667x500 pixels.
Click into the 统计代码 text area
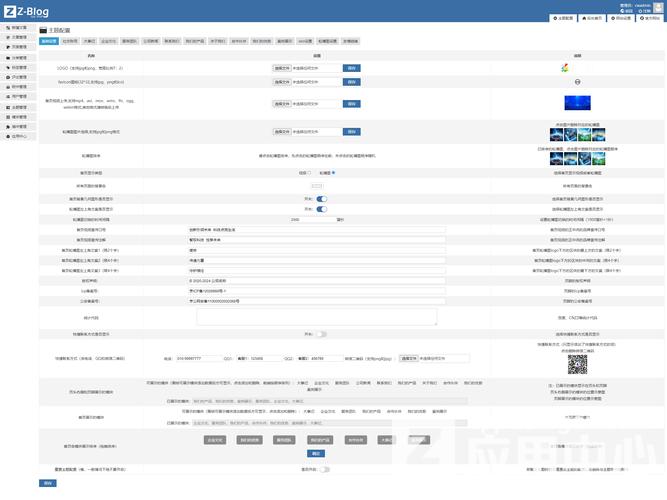click(x=316, y=316)
